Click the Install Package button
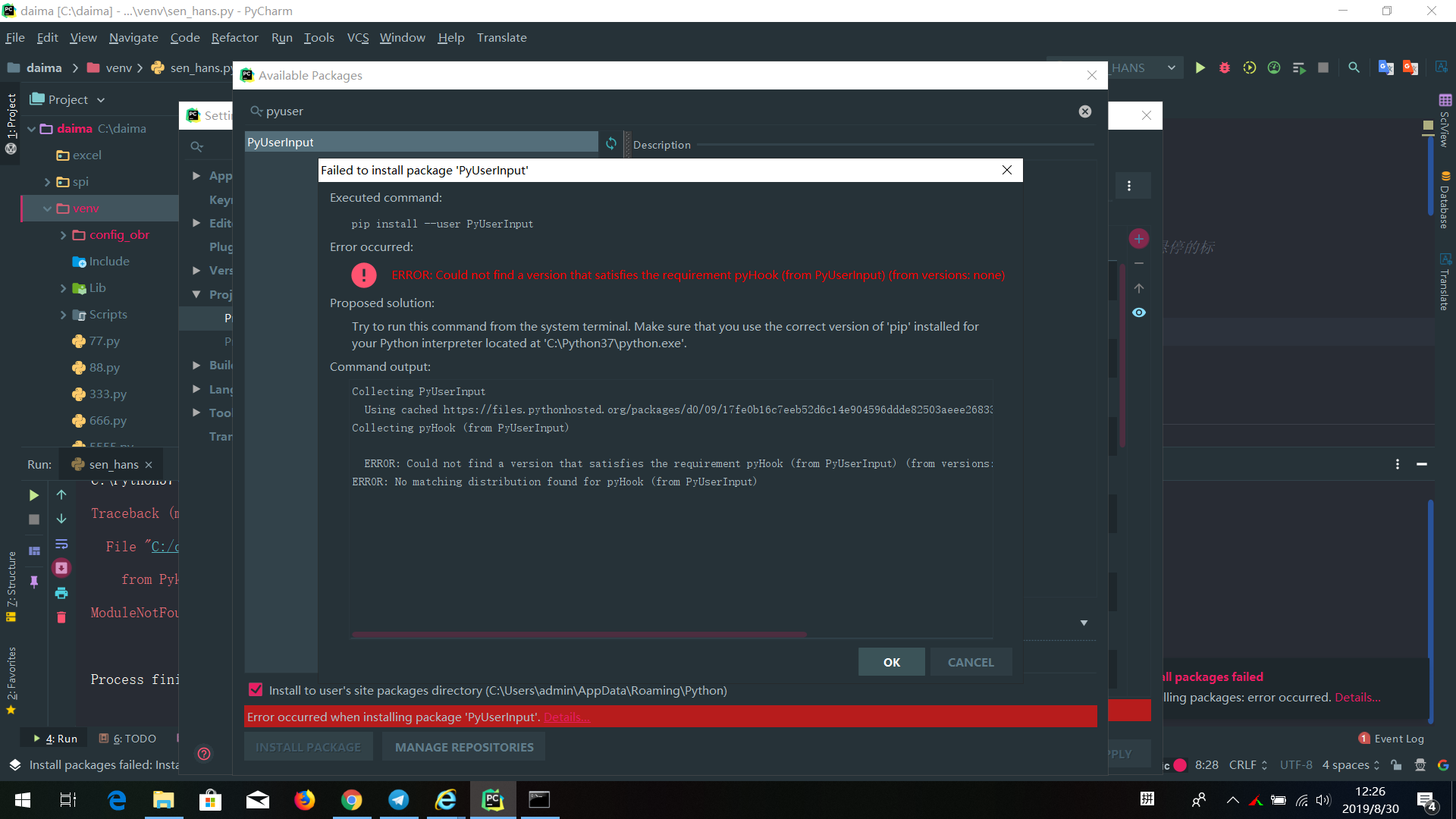The height and width of the screenshot is (819, 1456). coord(308,748)
